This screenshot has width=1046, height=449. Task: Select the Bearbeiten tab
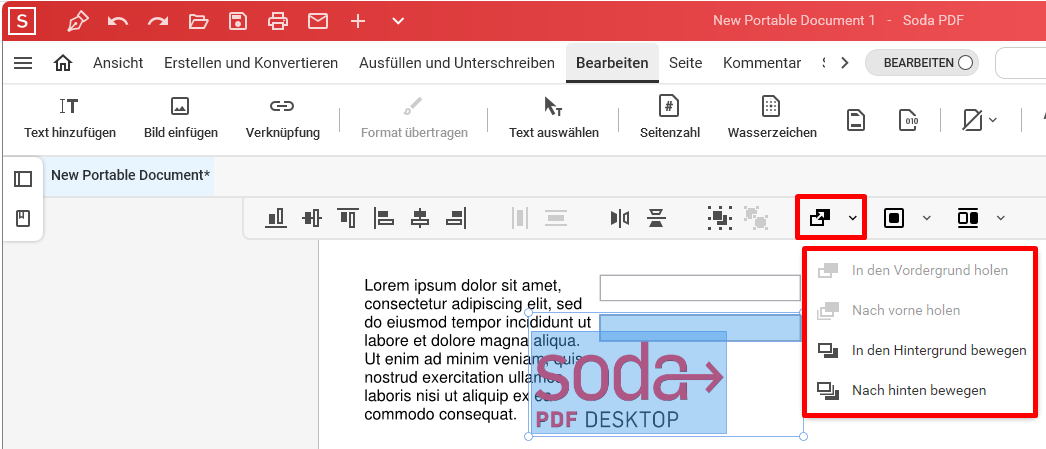(x=612, y=63)
